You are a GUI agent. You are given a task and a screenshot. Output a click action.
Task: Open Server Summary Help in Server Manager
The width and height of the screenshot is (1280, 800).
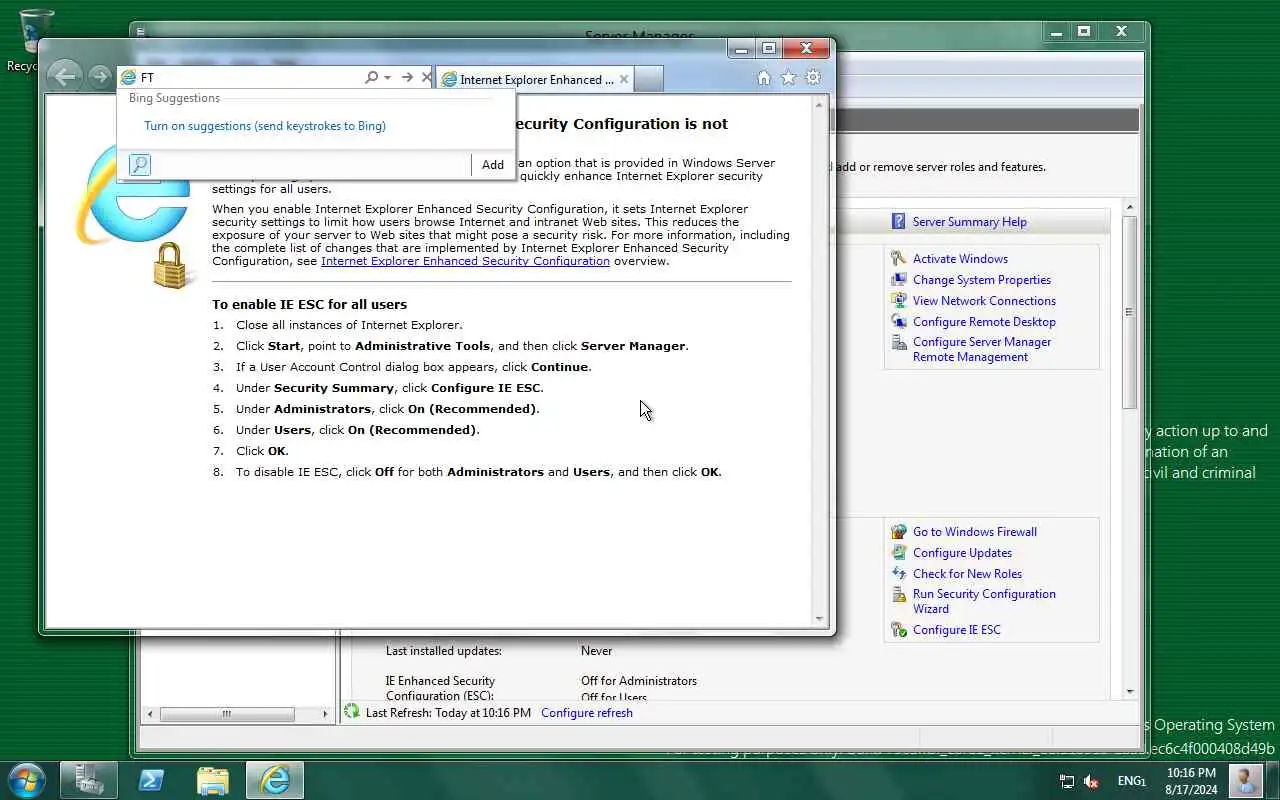click(969, 222)
